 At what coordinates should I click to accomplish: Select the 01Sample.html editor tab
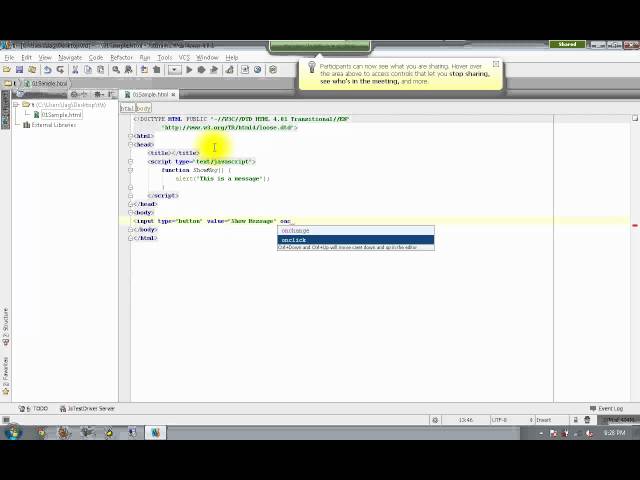147,94
